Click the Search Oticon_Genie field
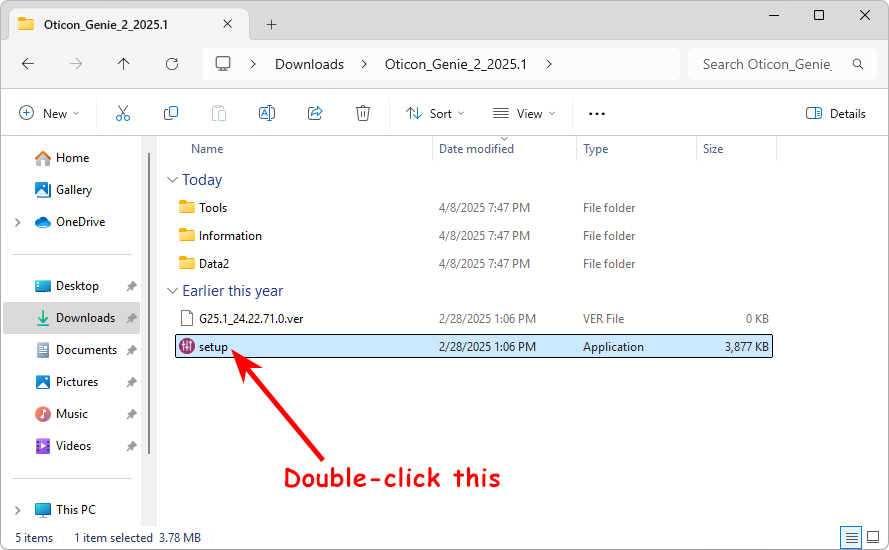The height and width of the screenshot is (550, 889). click(x=766, y=64)
